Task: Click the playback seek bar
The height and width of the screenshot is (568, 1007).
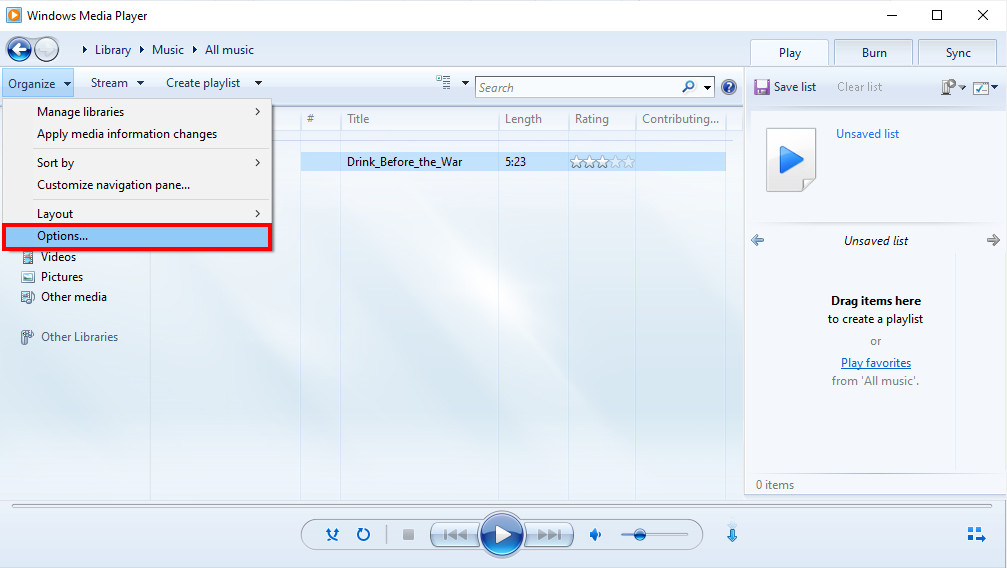Action: [x=503, y=506]
